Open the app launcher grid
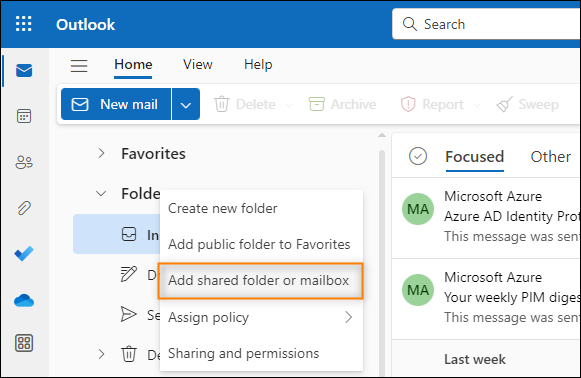The width and height of the screenshot is (581, 378). point(24,24)
